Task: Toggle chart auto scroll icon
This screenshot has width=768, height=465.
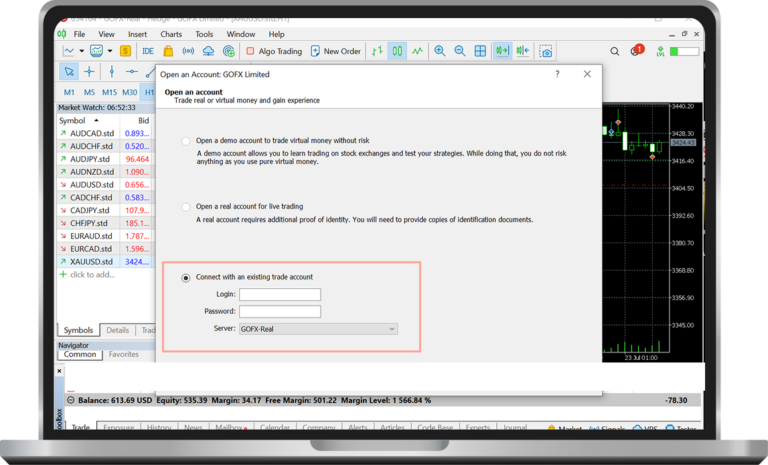Action: tap(503, 51)
